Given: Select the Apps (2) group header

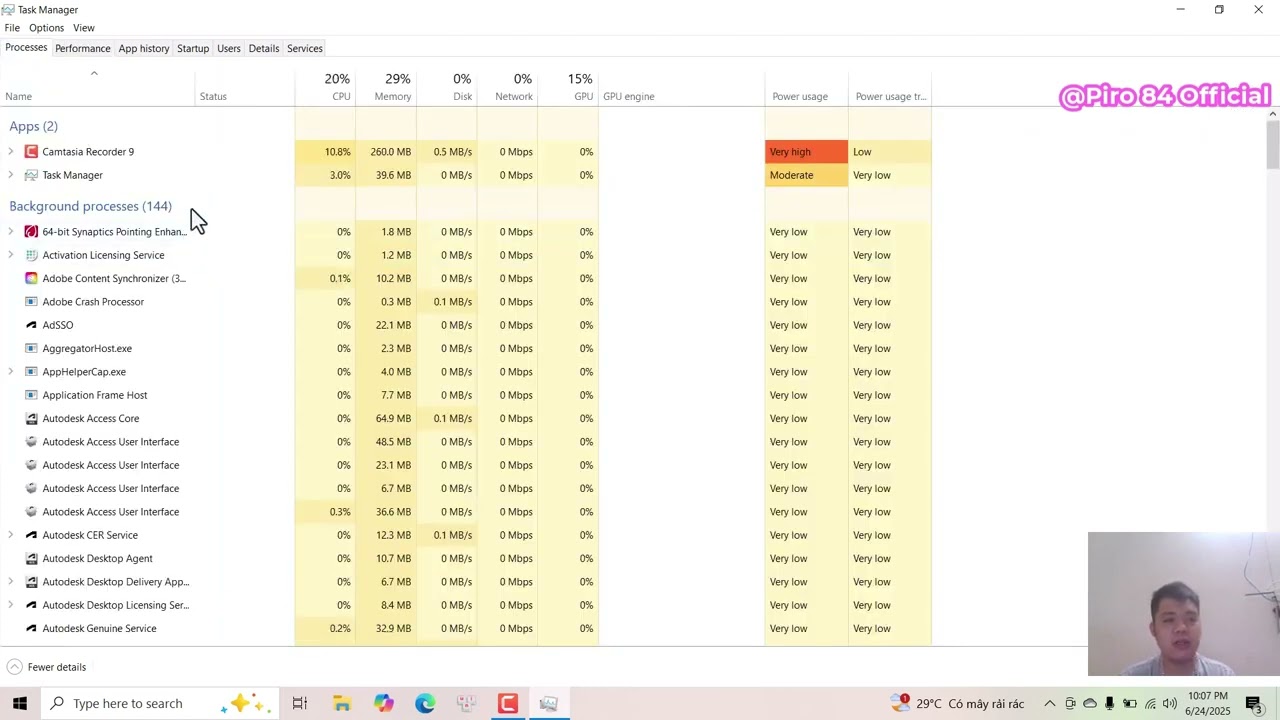Looking at the screenshot, I should point(34,126).
